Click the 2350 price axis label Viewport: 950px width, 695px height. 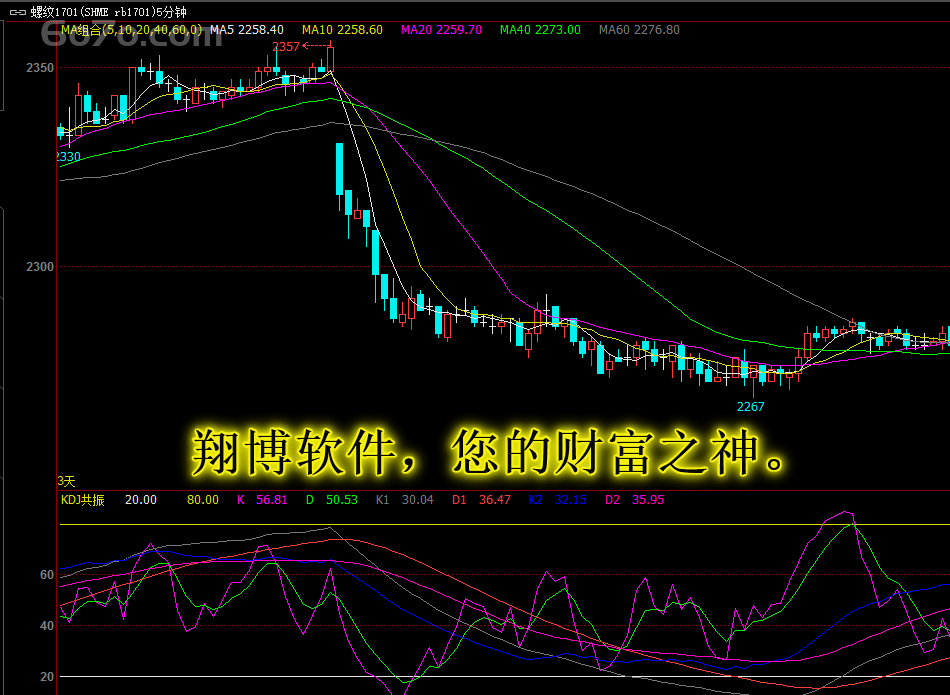pyautogui.click(x=39, y=68)
